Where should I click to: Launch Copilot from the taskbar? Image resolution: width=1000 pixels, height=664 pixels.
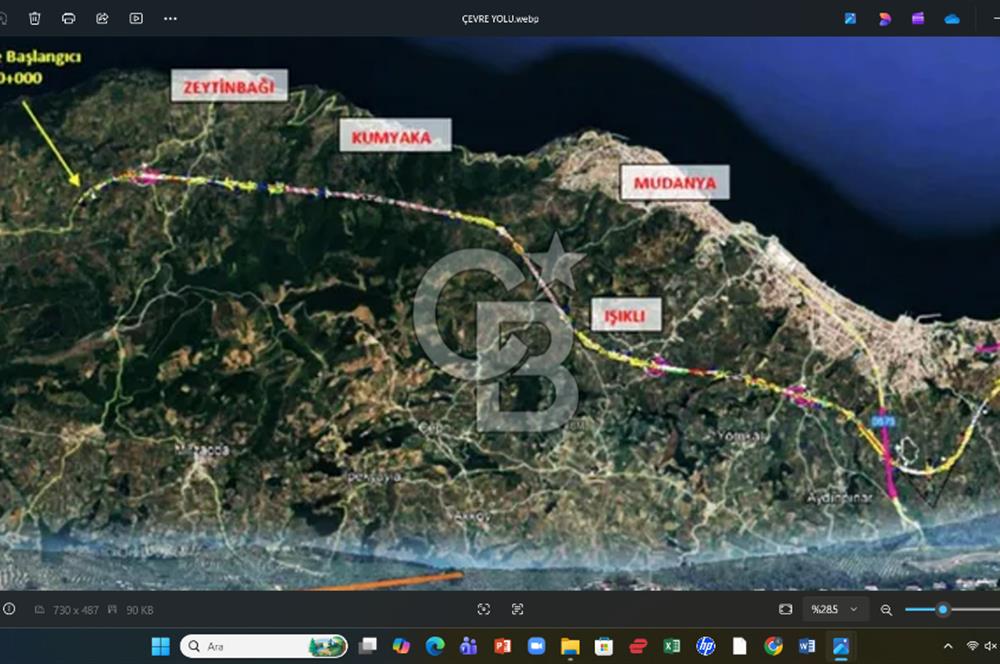pyautogui.click(x=401, y=646)
